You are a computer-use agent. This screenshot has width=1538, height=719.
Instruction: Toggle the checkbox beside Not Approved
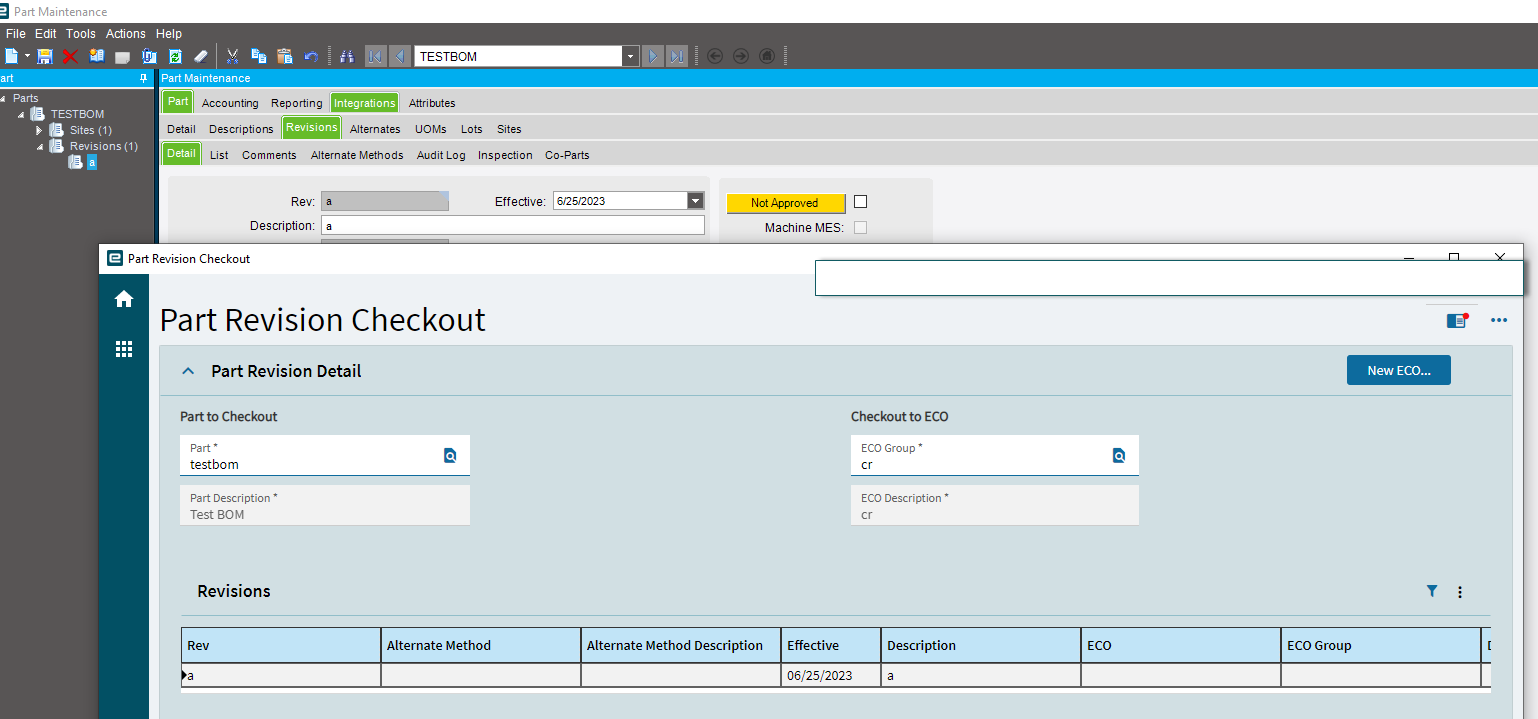860,201
